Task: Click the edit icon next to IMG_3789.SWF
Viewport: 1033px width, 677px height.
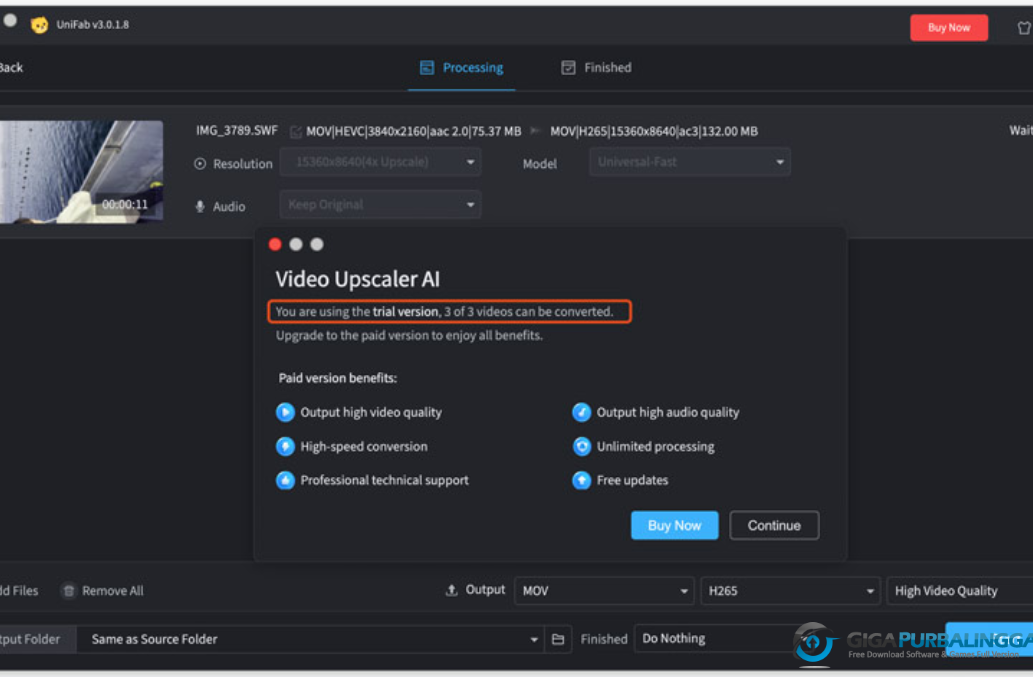Action: tap(296, 132)
